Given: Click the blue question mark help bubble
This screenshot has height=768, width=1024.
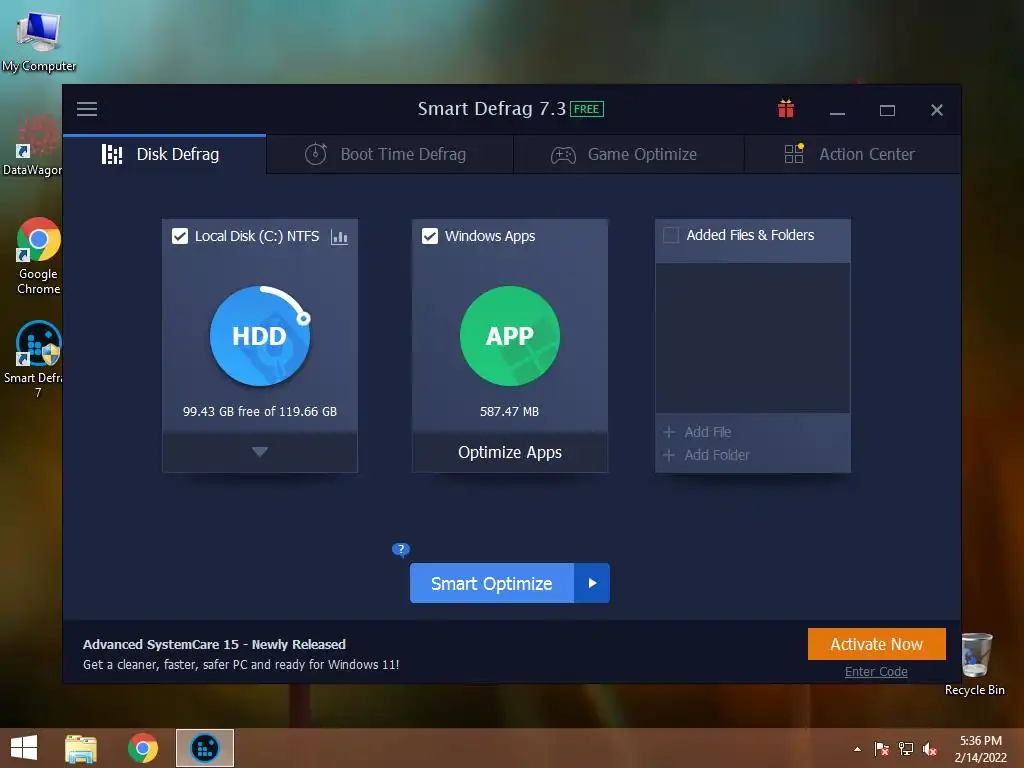Looking at the screenshot, I should (400, 549).
